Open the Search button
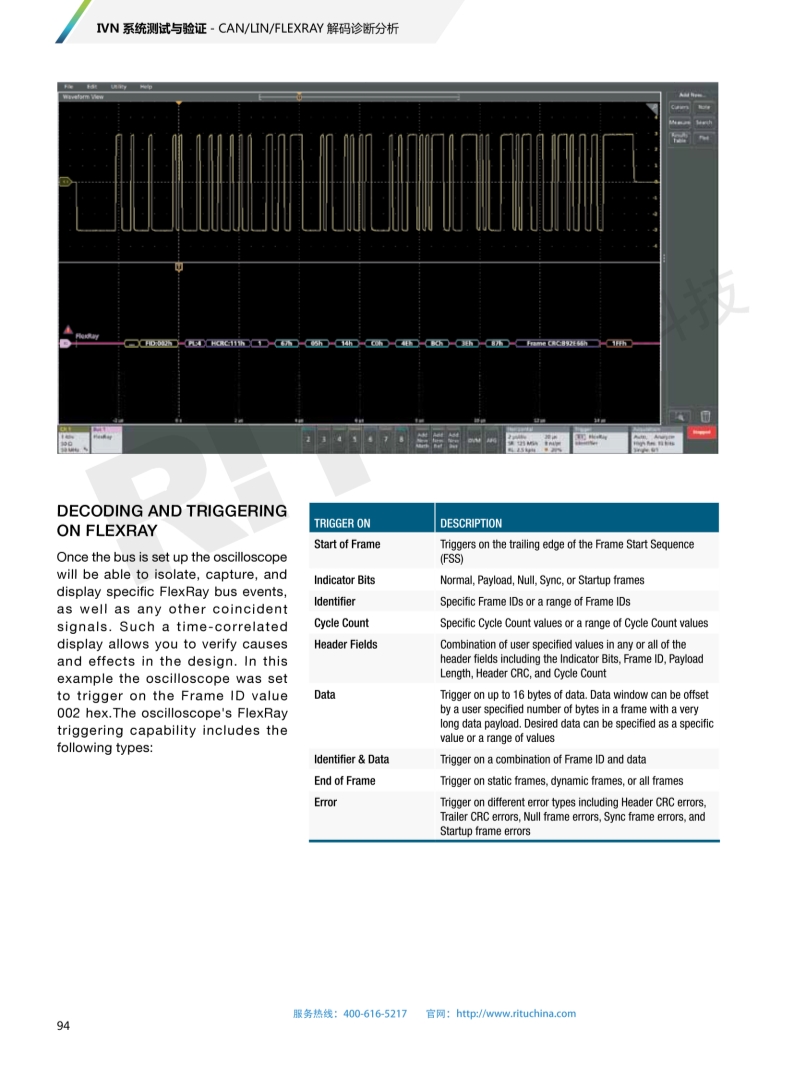The image size is (793, 1077). click(704, 122)
